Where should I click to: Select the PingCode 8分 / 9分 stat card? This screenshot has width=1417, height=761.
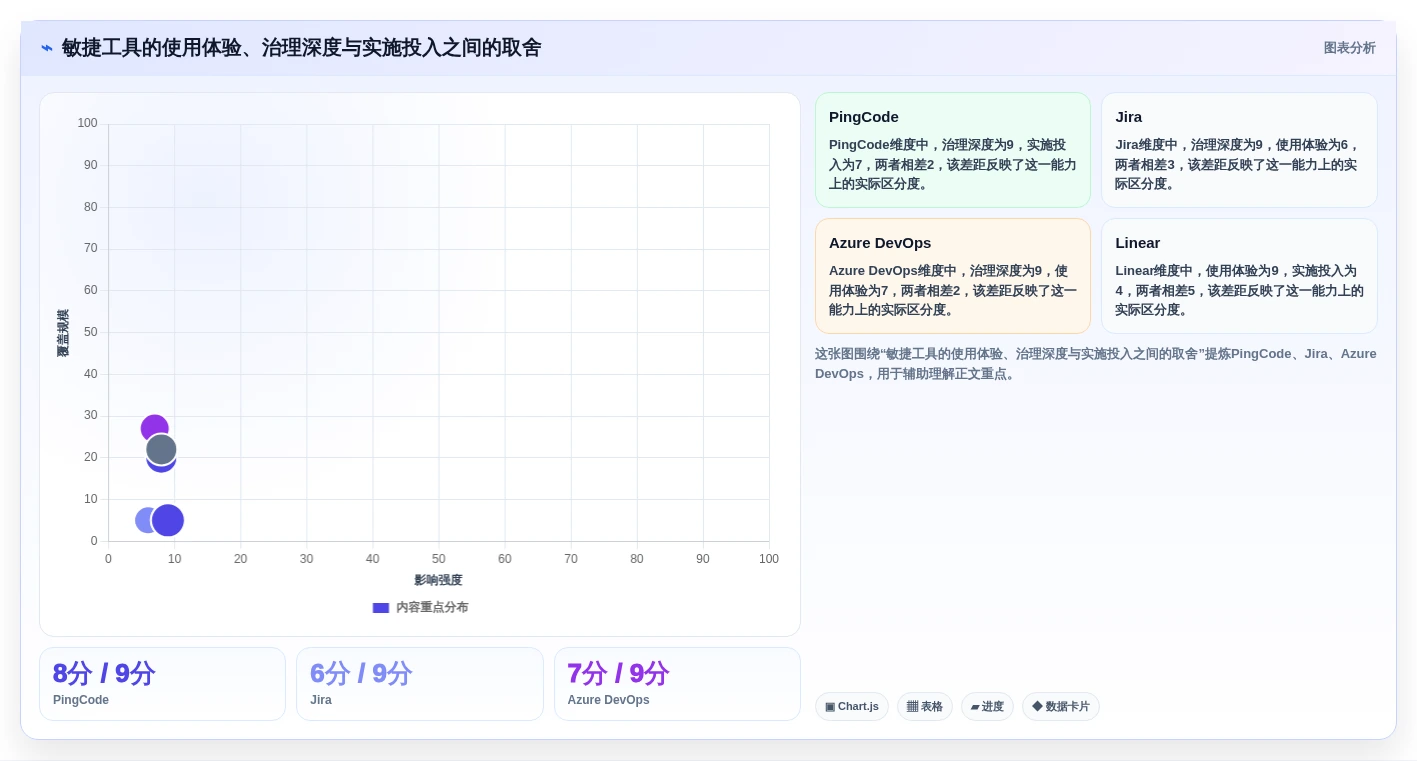162,684
